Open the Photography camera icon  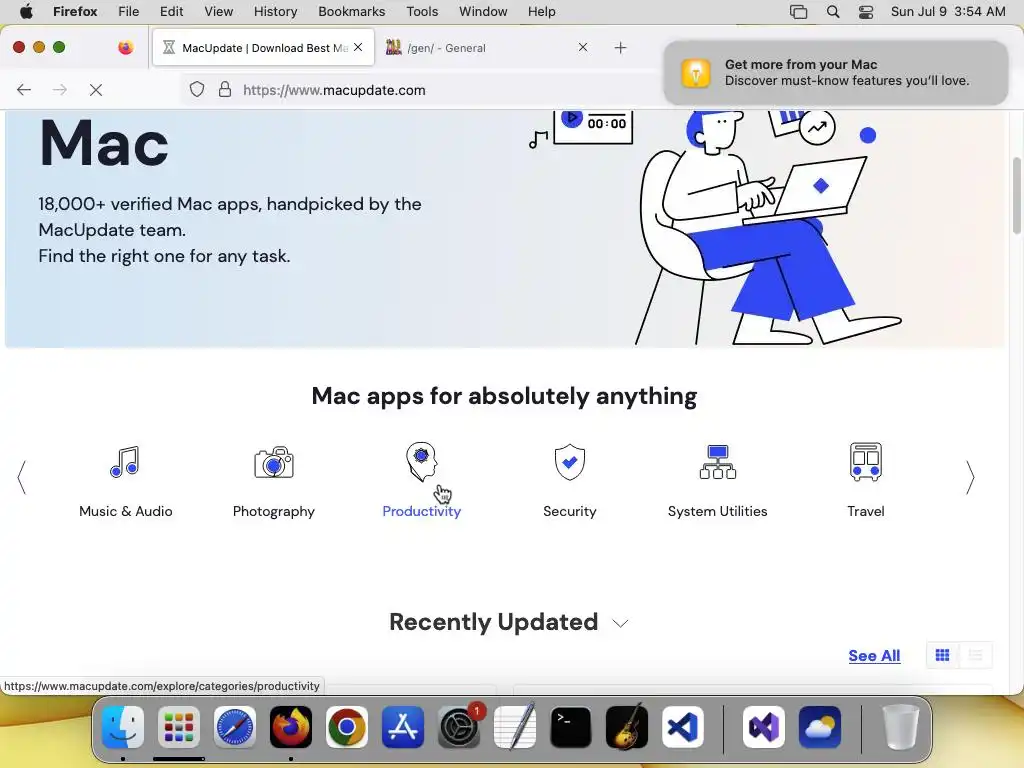click(x=274, y=462)
